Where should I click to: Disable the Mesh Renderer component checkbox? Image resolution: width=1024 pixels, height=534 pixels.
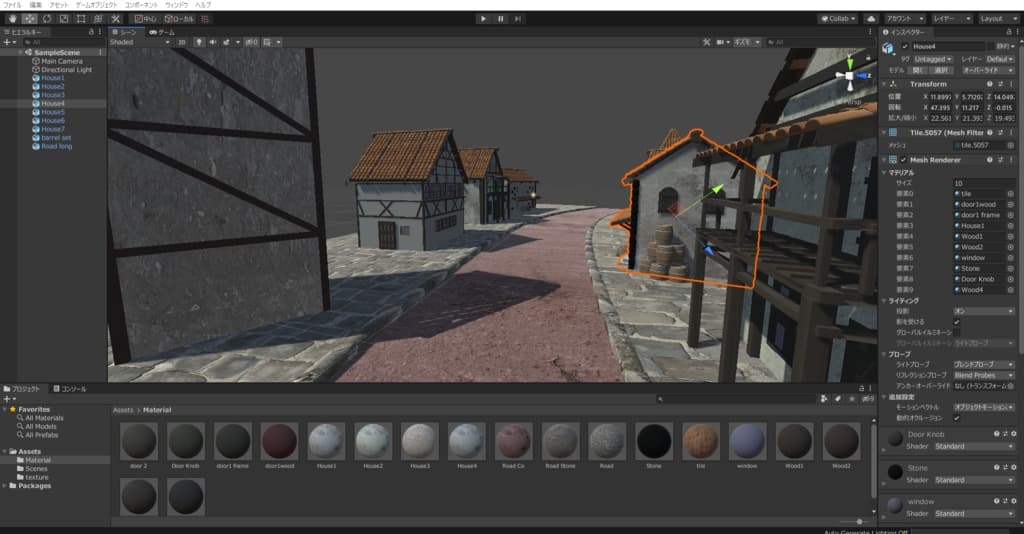pyautogui.click(x=904, y=160)
